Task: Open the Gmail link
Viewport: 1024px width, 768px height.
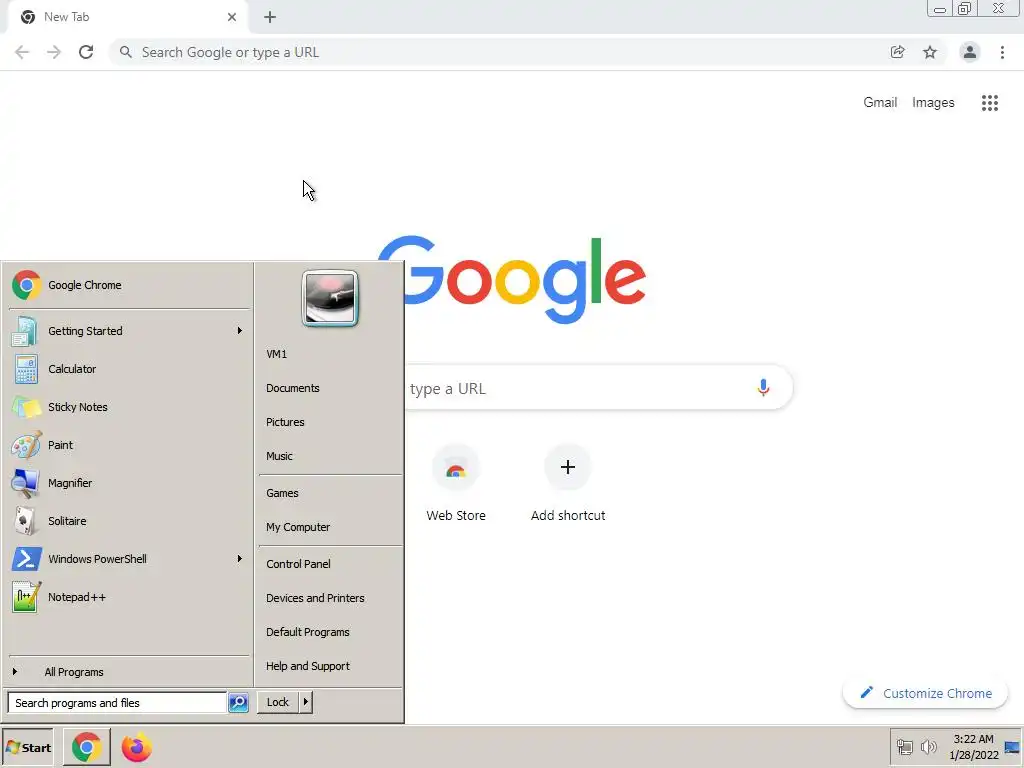Action: [x=880, y=103]
